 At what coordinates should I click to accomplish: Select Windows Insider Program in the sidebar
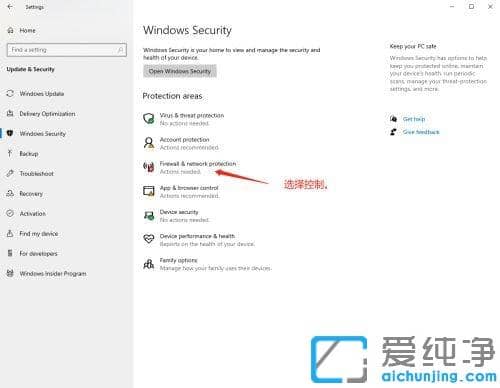53,274
